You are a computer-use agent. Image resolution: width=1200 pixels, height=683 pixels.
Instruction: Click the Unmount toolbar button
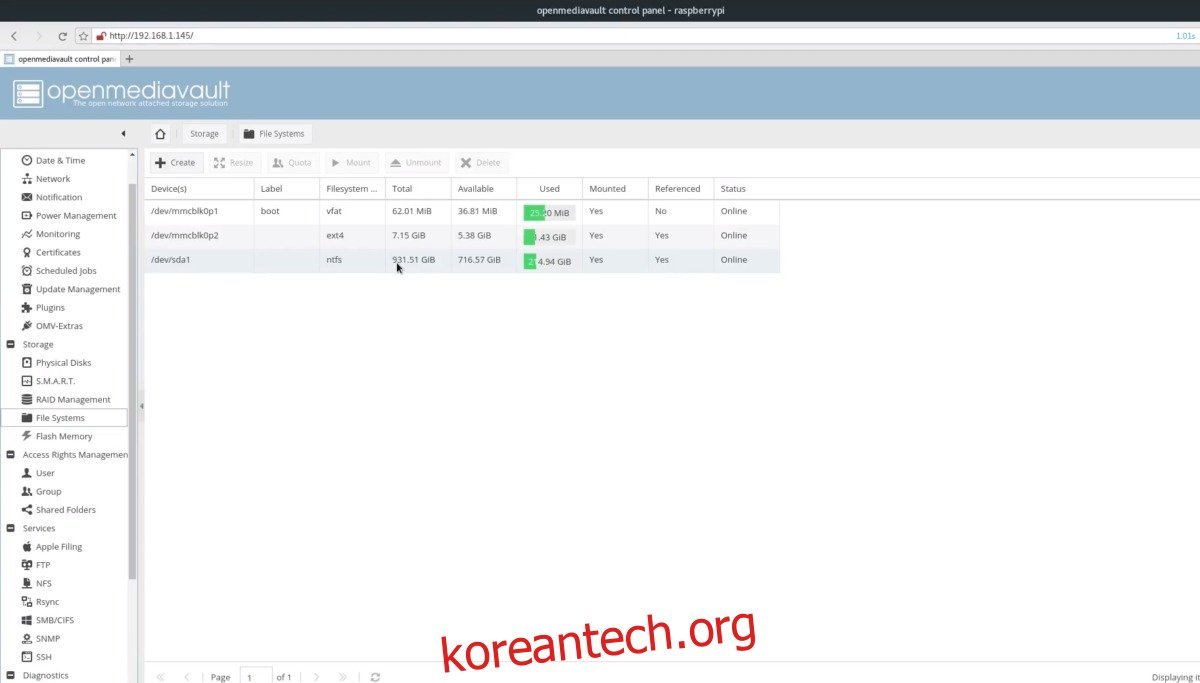tap(416, 163)
